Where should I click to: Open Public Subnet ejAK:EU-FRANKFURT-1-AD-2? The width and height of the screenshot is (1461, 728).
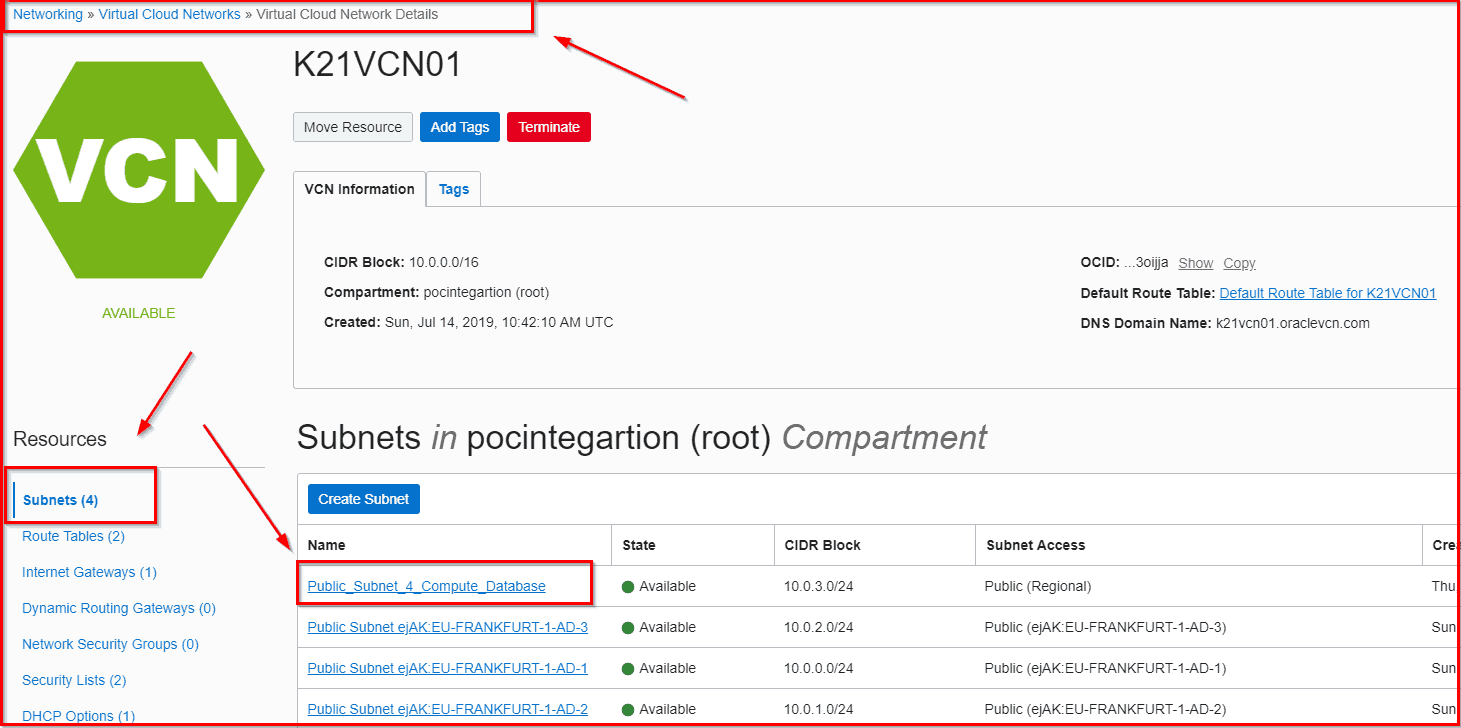[447, 709]
